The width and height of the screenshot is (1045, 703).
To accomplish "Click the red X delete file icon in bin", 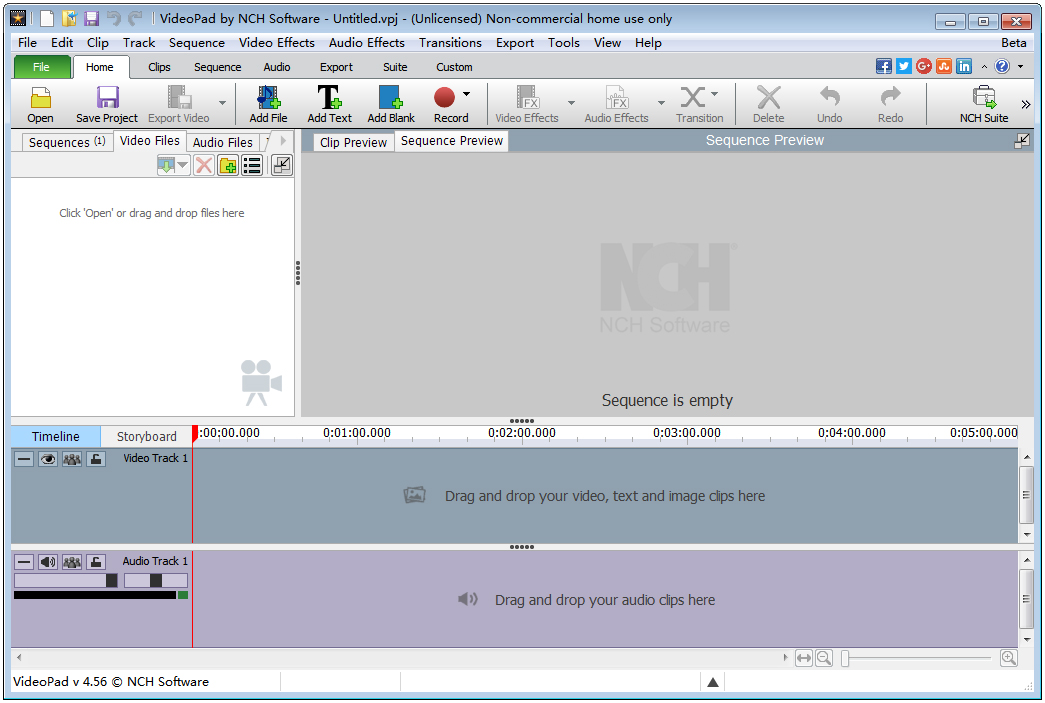I will (x=204, y=165).
